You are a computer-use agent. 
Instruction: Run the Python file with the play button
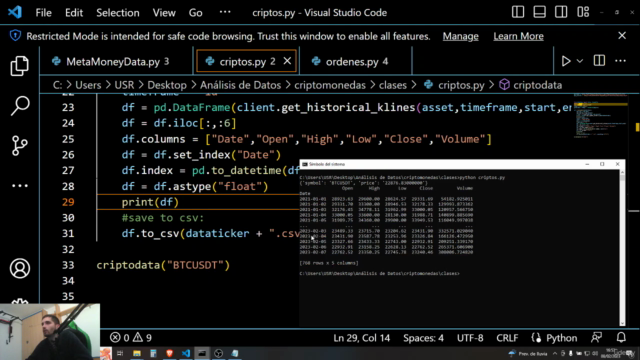pos(566,61)
